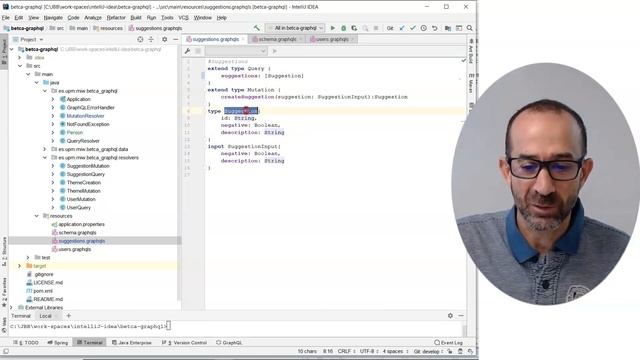Open Project panel settings gear
Viewport: 640px width, 360px height.
164,40
